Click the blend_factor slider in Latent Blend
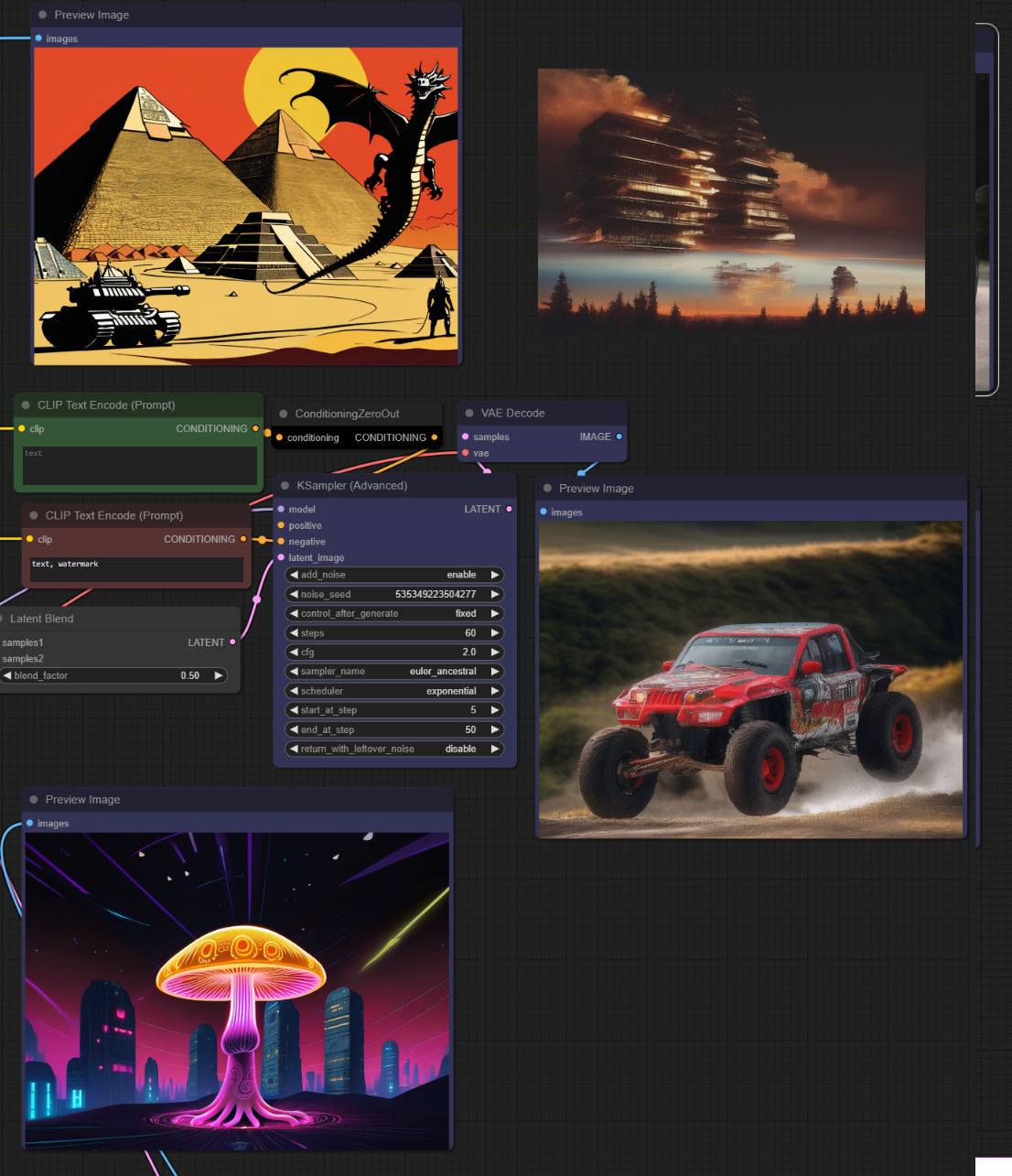The width and height of the screenshot is (1012, 1176). pyautogui.click(x=113, y=675)
